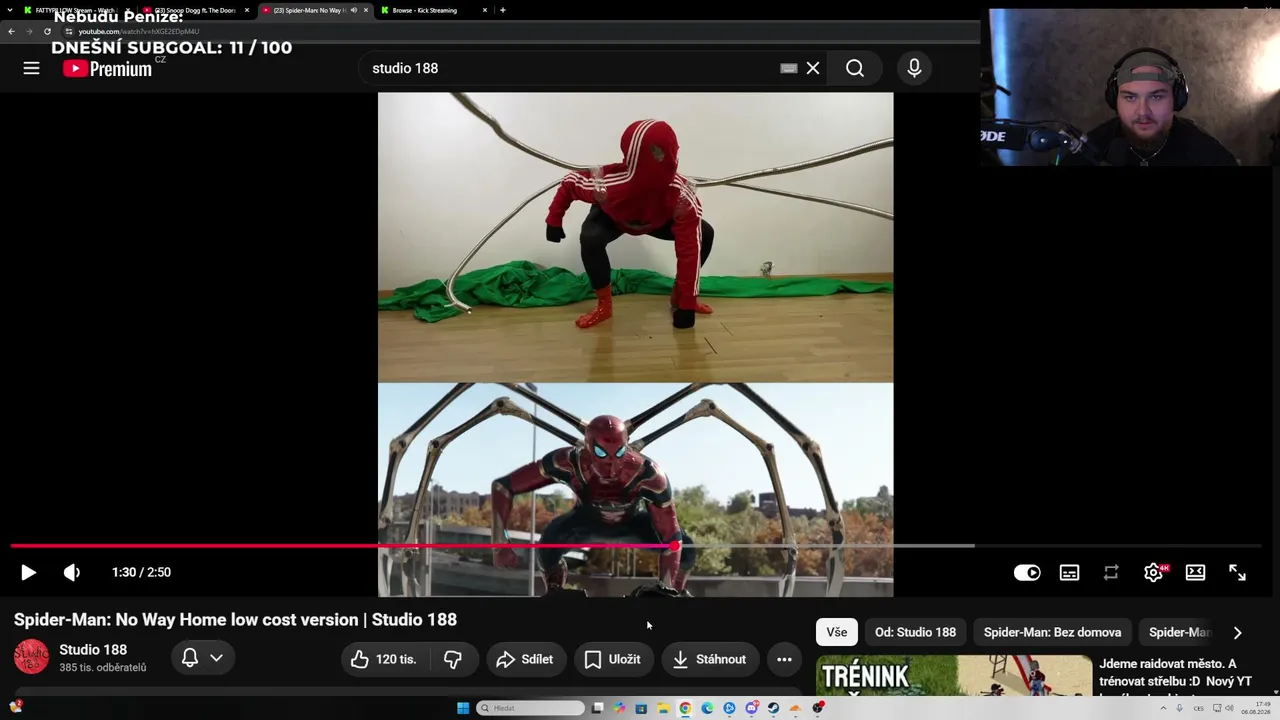1280x720 pixels.
Task: Open Google Chrome from the taskbar
Action: [685, 708]
